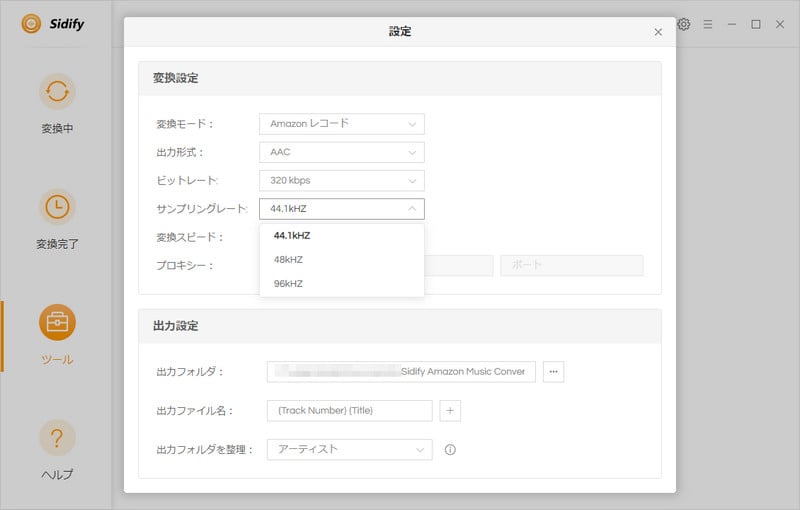Expand the 出力フォルダを整理 アーティスト dropdown
Screen dimensions: 800x510
tap(349, 450)
